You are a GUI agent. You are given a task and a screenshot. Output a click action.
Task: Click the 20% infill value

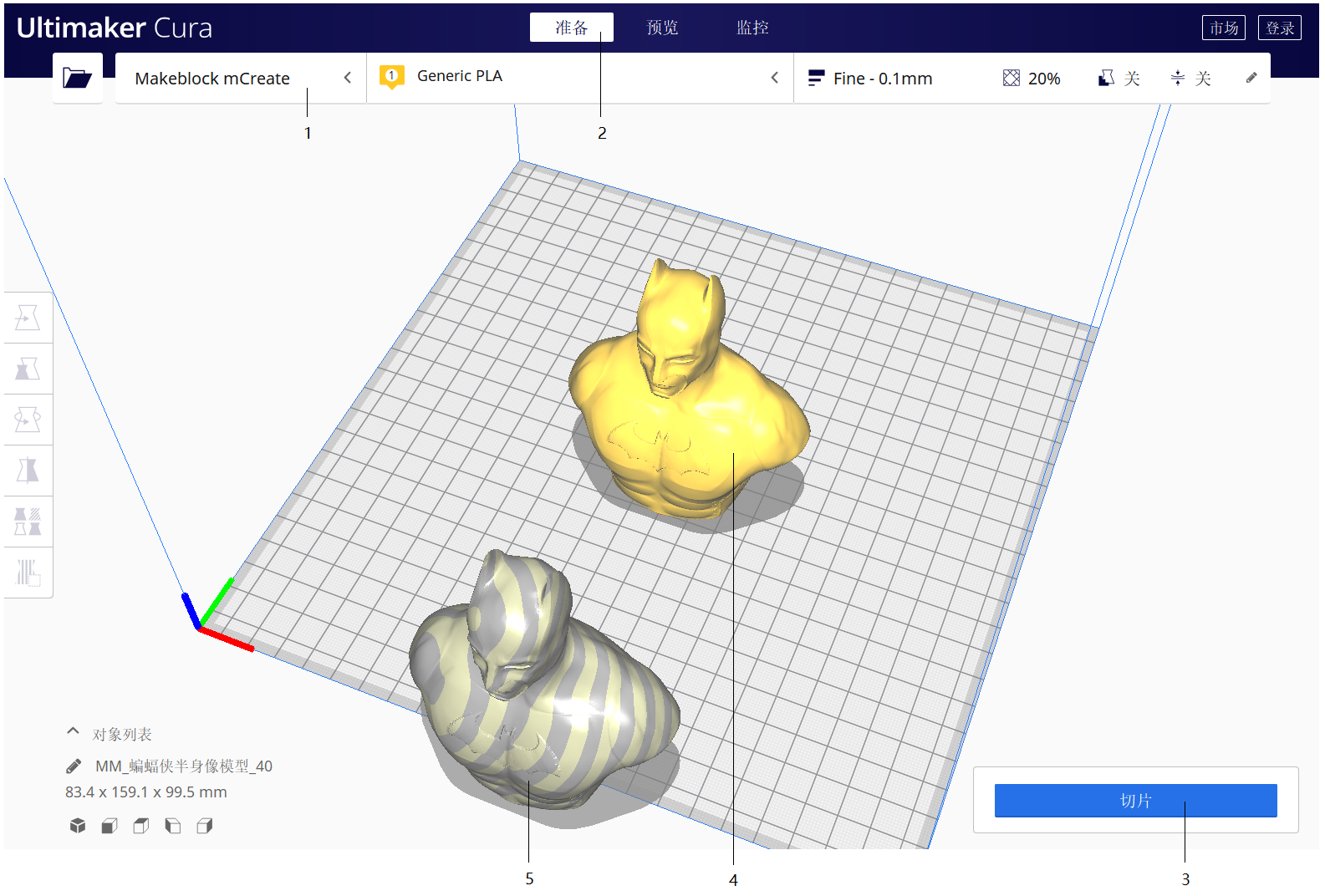pos(1044,79)
